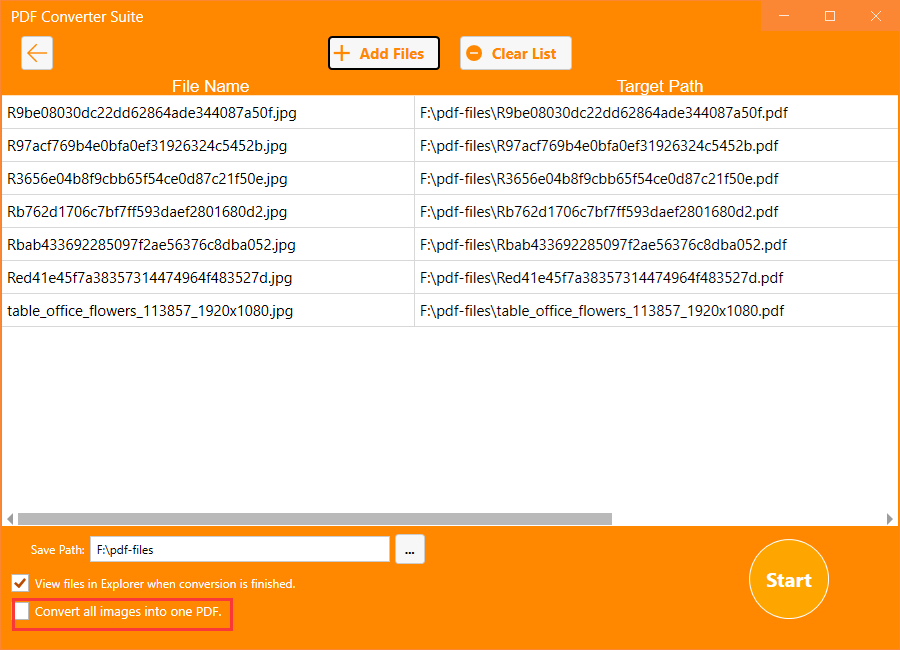Select table_office_flowers_113857_1920x1080.jpg file row

point(150,311)
